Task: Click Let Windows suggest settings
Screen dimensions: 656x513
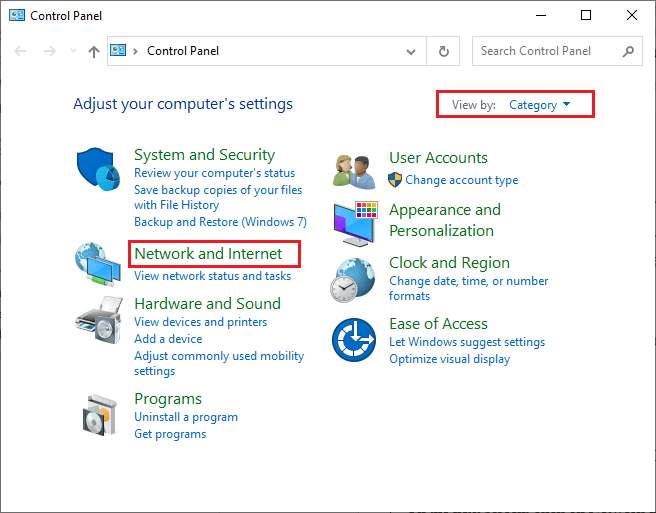Action: coord(467,342)
